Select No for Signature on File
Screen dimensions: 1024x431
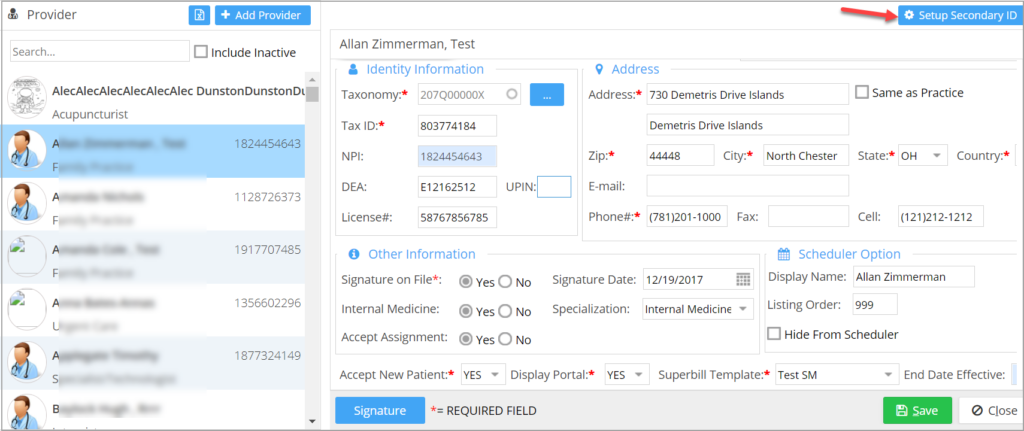pyautogui.click(x=505, y=282)
